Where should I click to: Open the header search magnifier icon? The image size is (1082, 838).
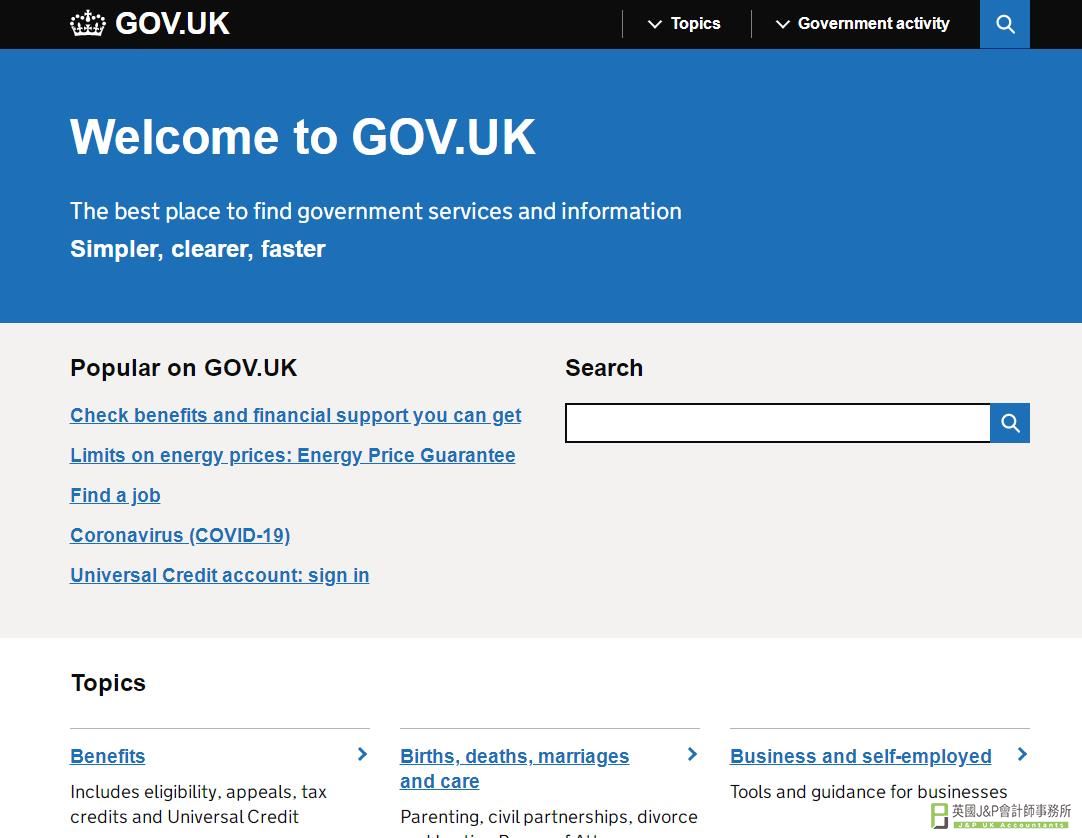pyautogui.click(x=1005, y=24)
